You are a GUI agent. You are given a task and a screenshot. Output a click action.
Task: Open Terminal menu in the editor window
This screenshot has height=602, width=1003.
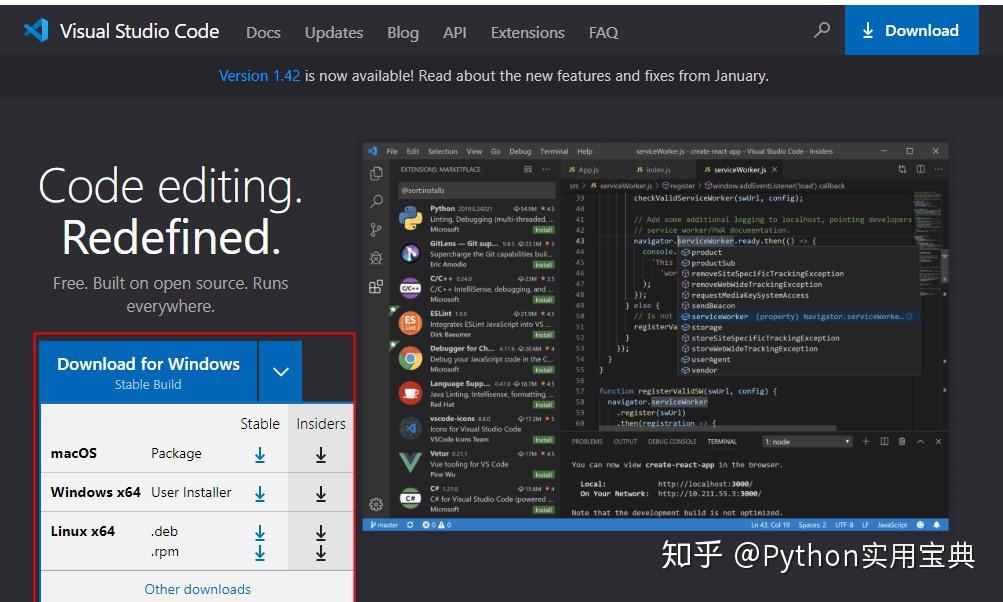pos(554,152)
